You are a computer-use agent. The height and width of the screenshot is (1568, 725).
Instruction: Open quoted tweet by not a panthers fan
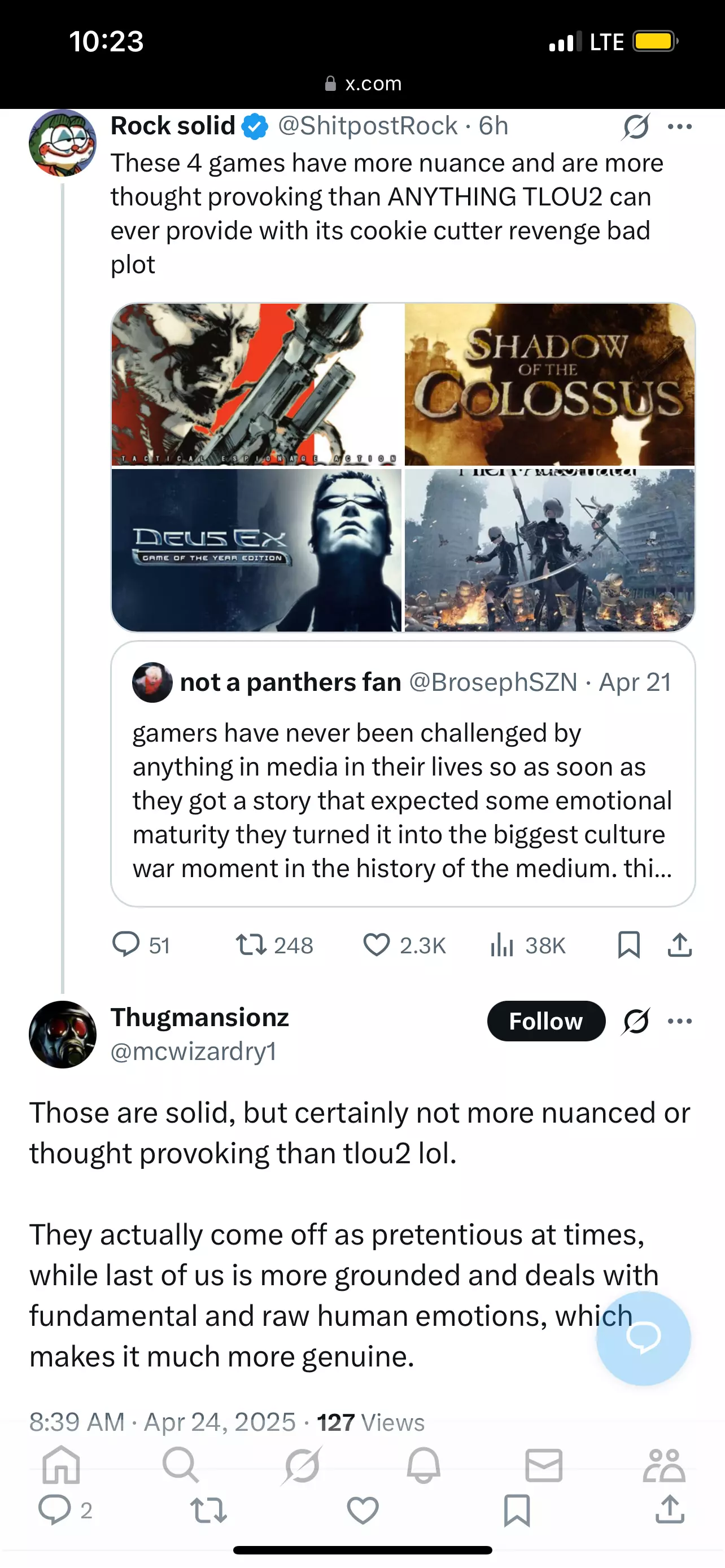click(403, 773)
